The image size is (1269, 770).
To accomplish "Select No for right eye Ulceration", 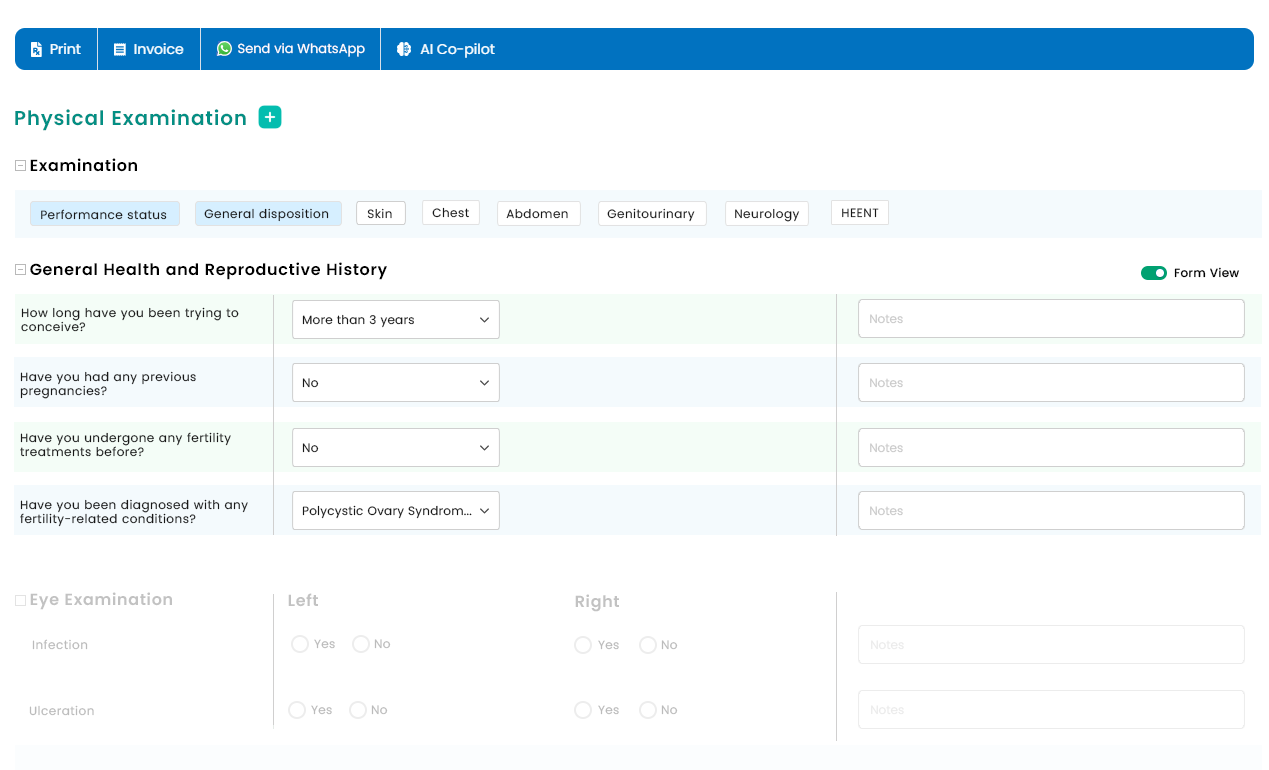I will [648, 710].
